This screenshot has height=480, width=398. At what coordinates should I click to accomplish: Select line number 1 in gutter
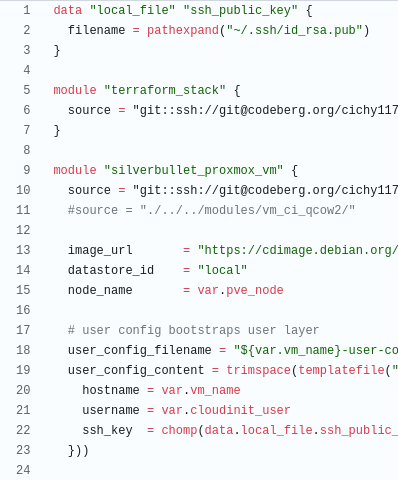(27, 10)
